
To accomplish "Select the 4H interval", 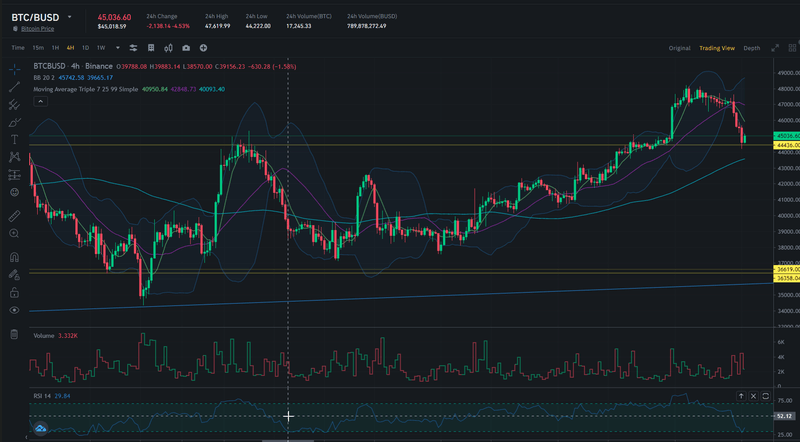I will point(70,48).
